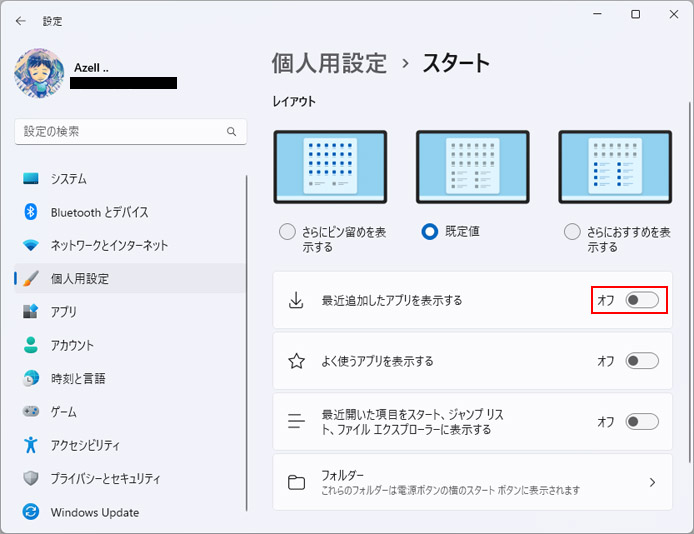Viewport: 694px width, 534px height.
Task: Enable 最近開いた項目 toggle switch
Action: tap(642, 422)
